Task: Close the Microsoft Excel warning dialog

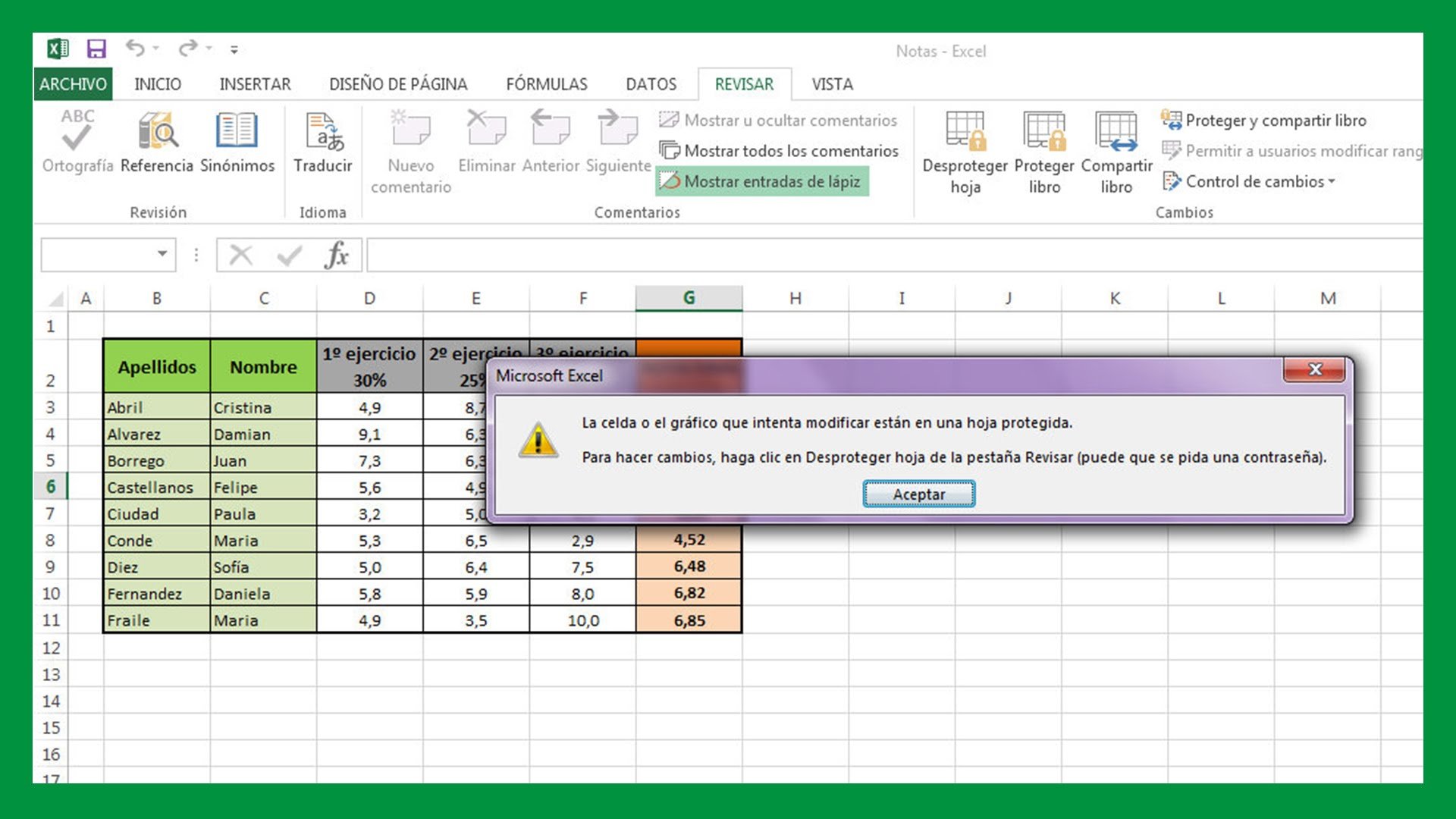Action: point(1315,369)
